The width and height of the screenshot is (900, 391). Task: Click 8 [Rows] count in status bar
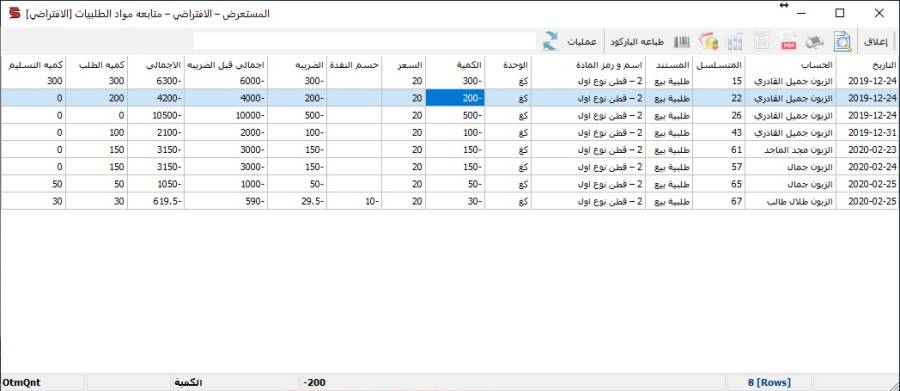[x=769, y=382]
